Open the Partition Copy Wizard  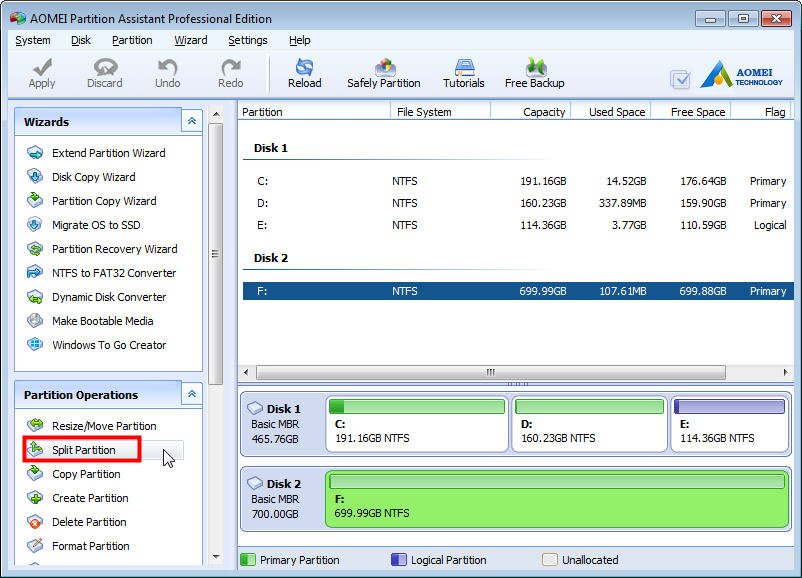pos(104,201)
